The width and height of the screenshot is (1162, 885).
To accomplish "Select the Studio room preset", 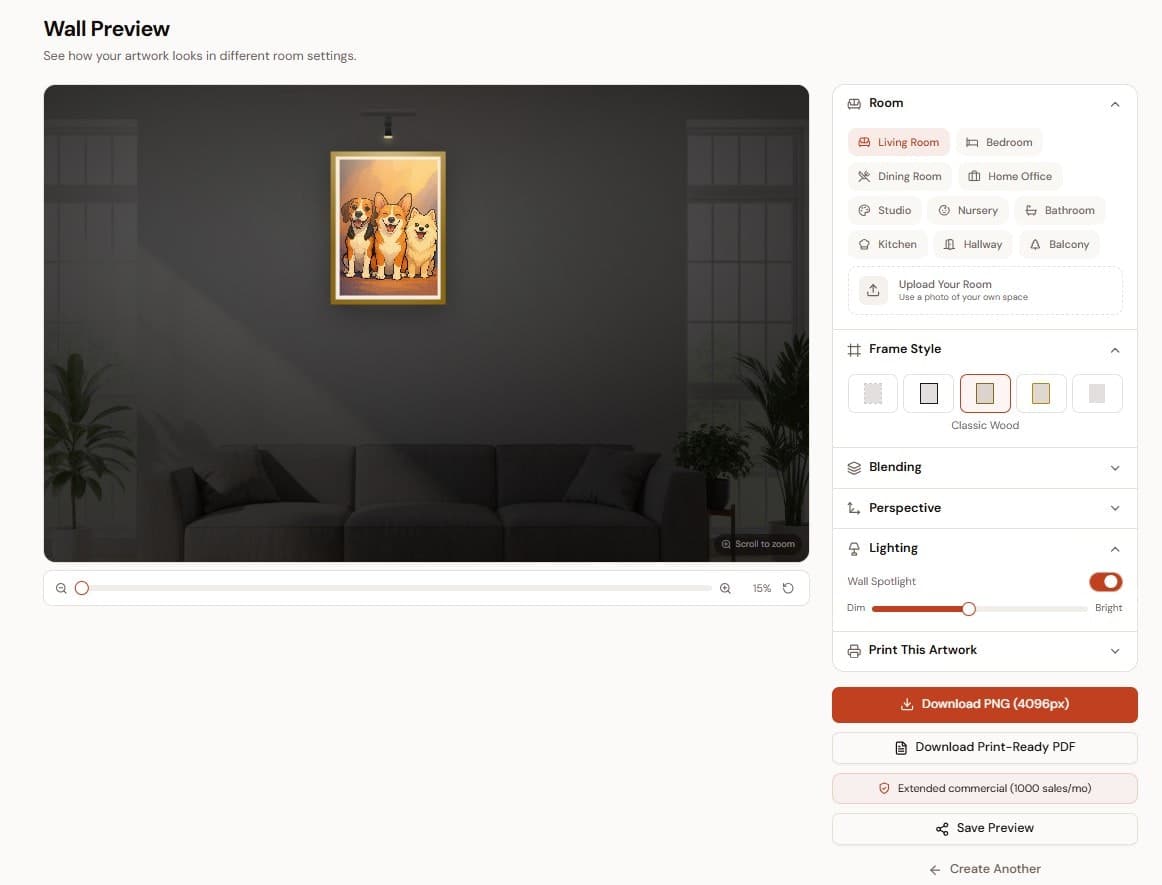I will click(884, 210).
